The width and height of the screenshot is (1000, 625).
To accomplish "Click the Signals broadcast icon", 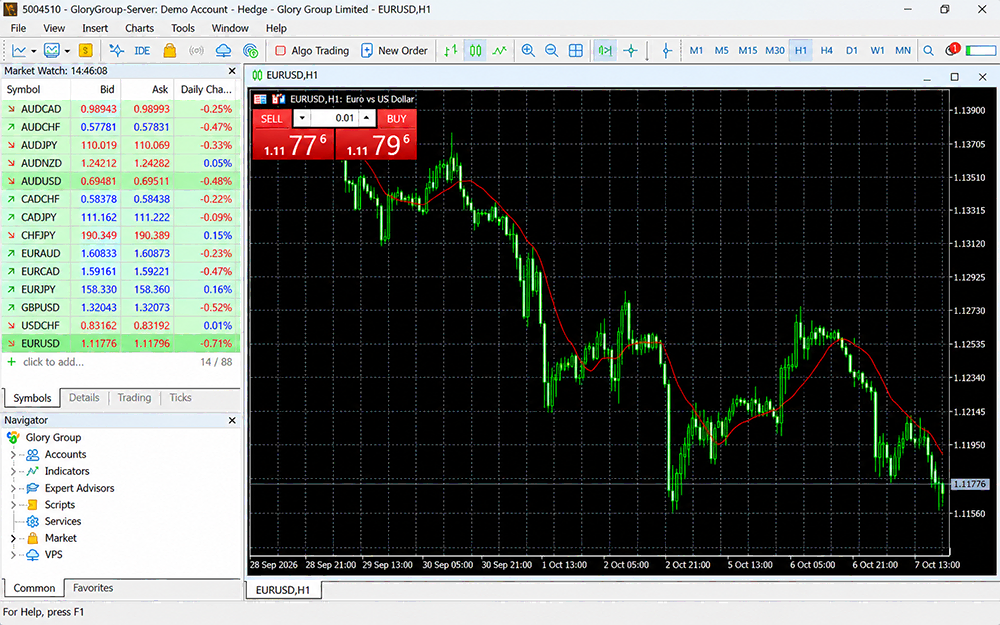I will pos(196,50).
